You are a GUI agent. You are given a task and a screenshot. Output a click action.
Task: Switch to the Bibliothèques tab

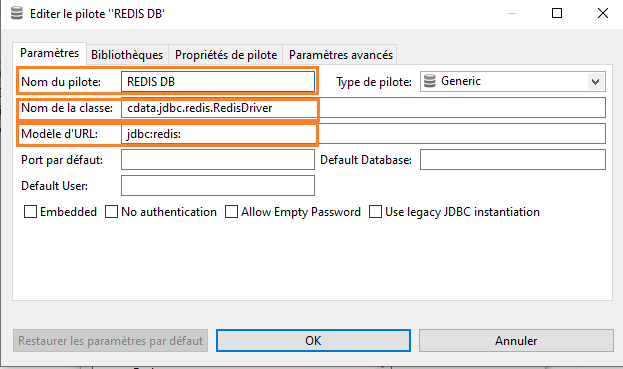pos(127,54)
